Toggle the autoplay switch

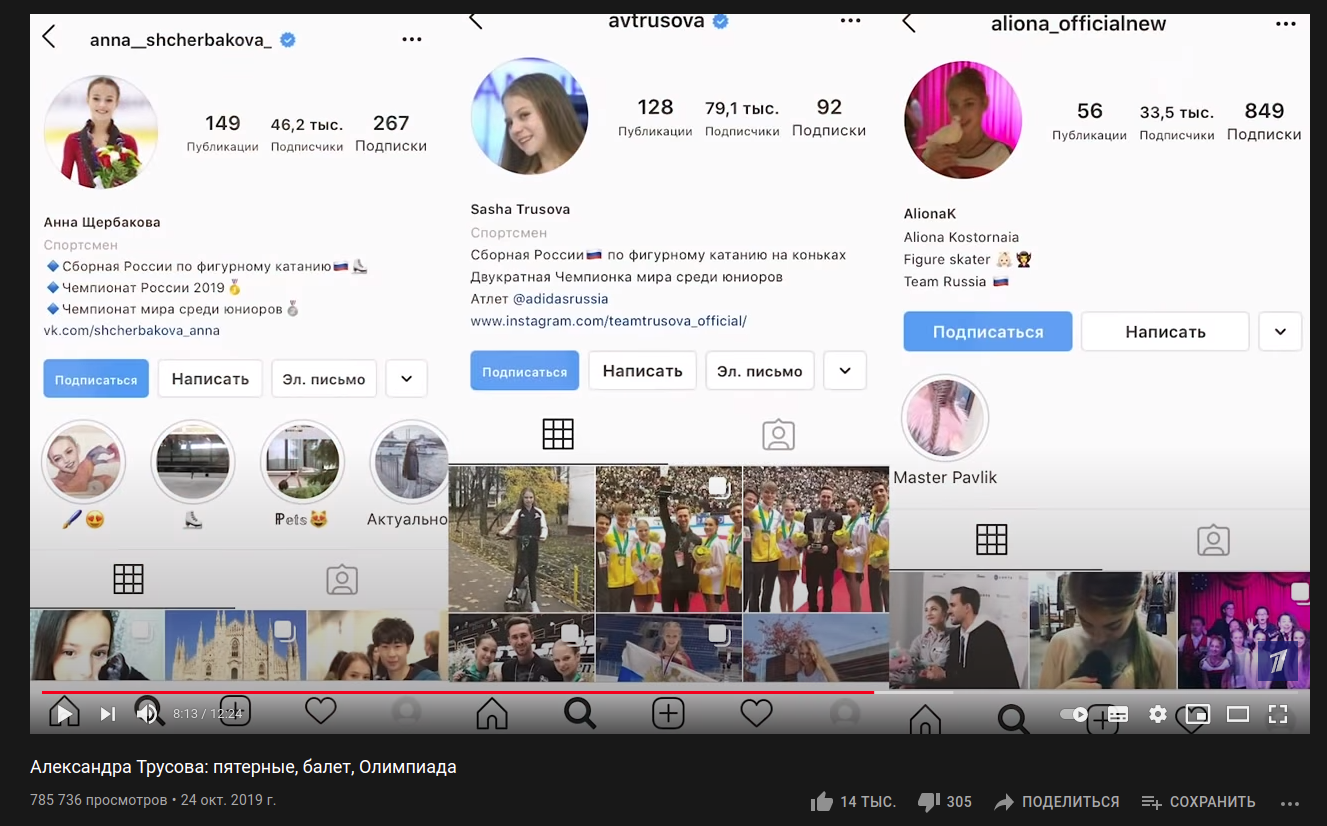1074,714
